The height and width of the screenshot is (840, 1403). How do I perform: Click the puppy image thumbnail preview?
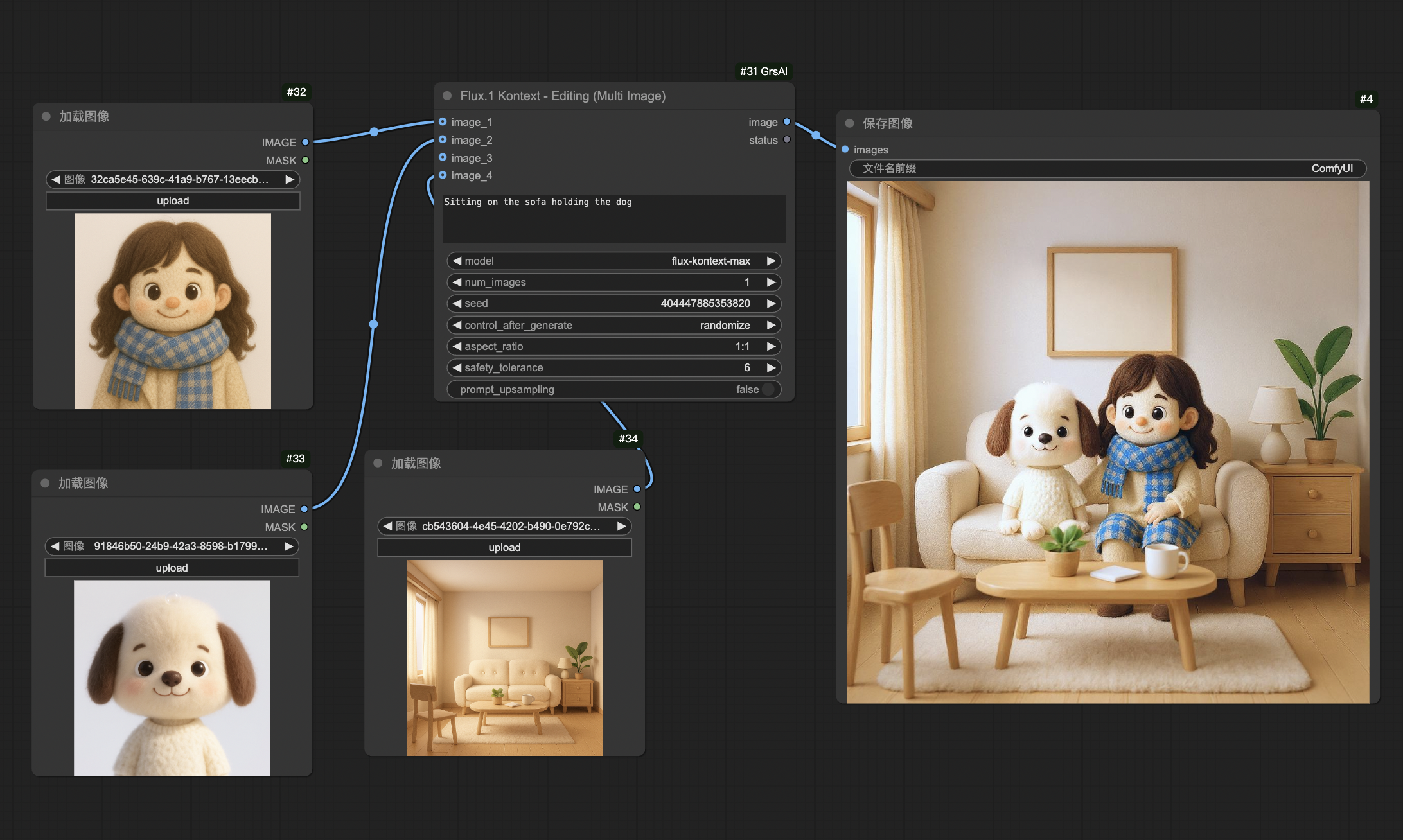pyautogui.click(x=172, y=678)
